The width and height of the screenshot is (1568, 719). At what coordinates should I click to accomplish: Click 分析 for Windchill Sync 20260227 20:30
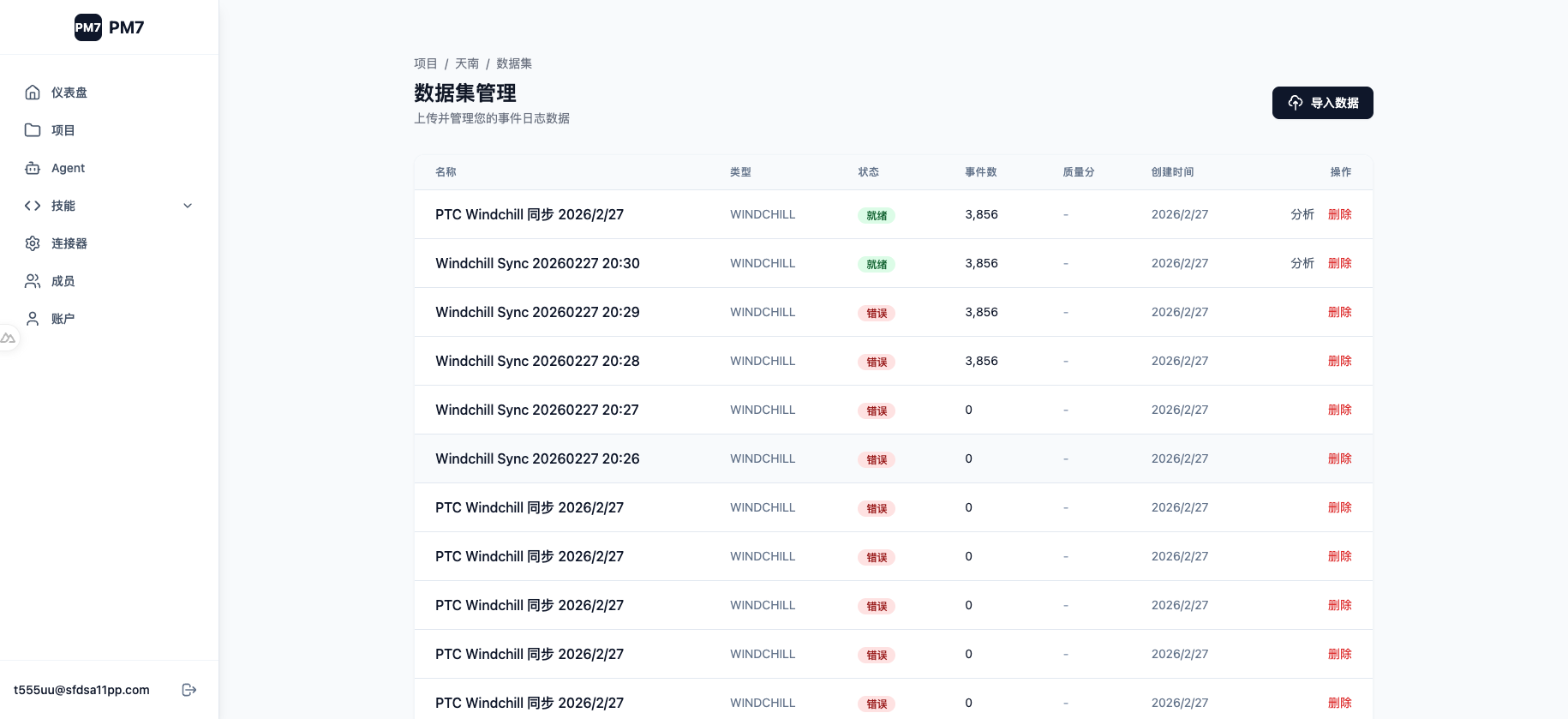click(1302, 263)
